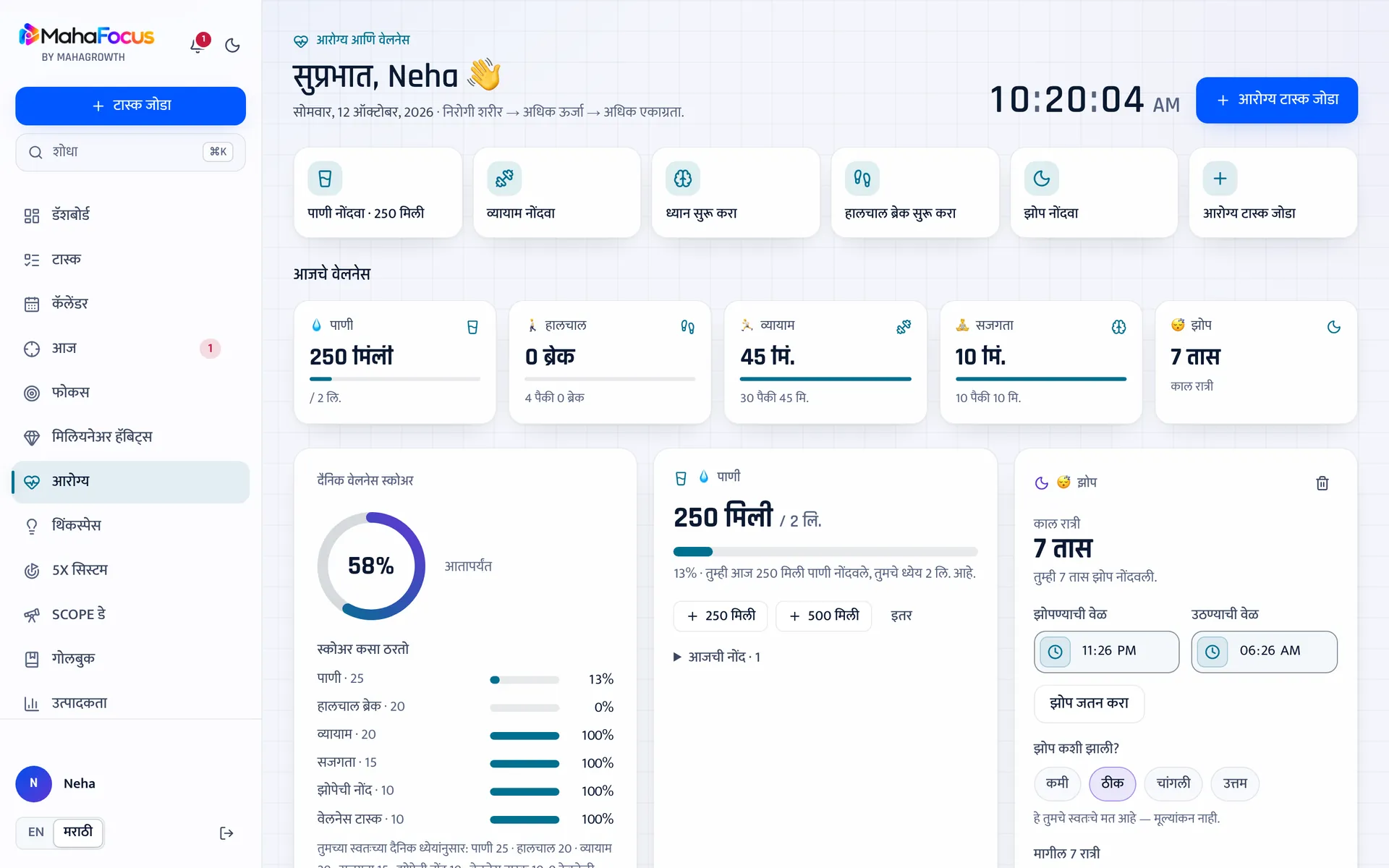Open फोकस sidebar item

pos(130,393)
